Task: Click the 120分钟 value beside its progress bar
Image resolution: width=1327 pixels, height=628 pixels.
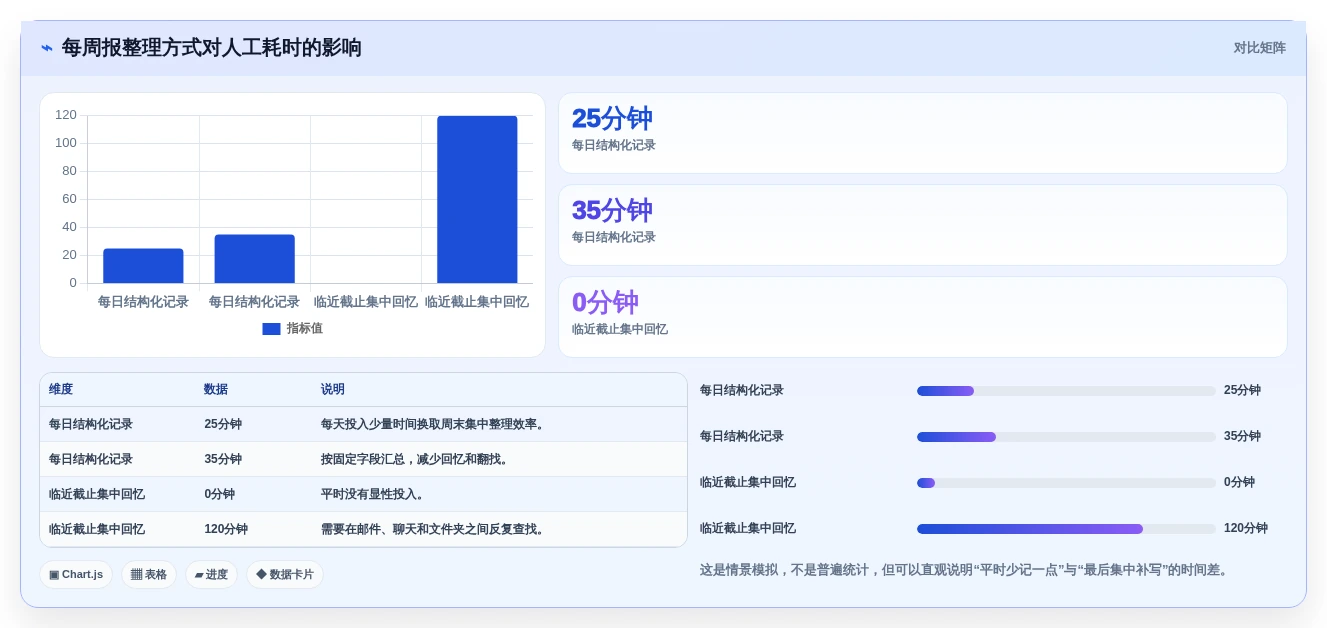Action: point(1246,529)
